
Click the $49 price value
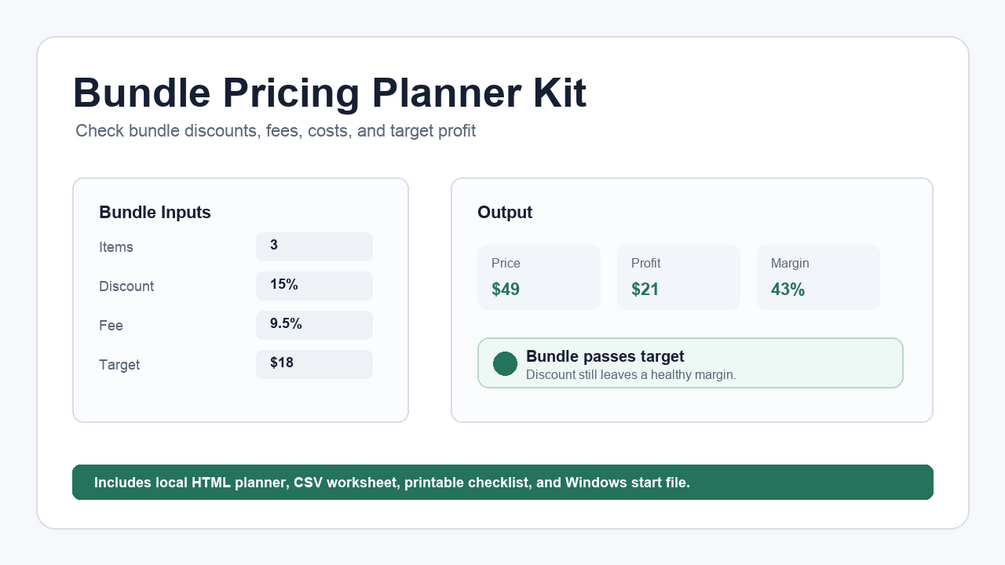click(x=506, y=290)
